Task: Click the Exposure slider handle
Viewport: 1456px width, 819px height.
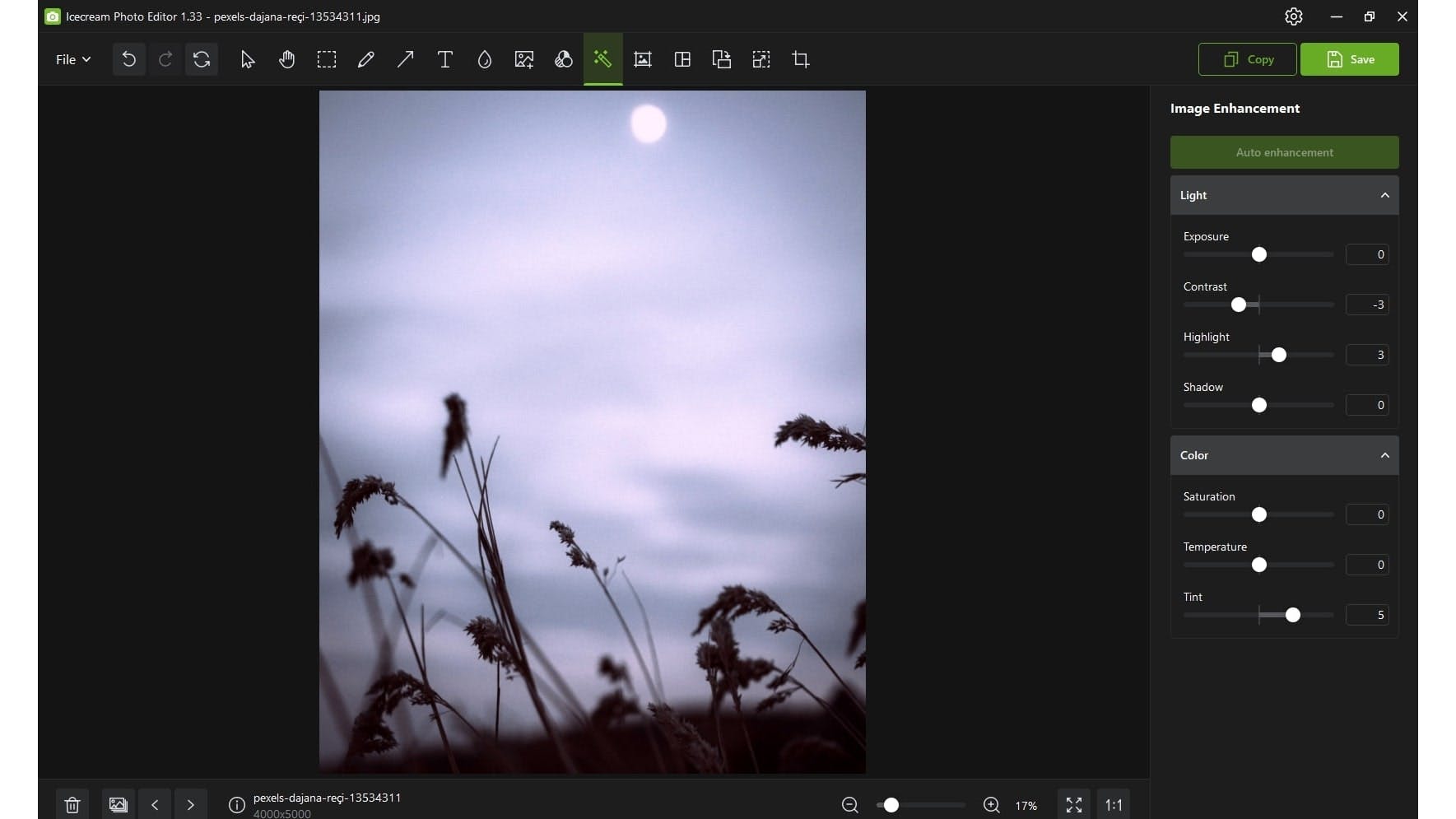Action: pos(1258,254)
